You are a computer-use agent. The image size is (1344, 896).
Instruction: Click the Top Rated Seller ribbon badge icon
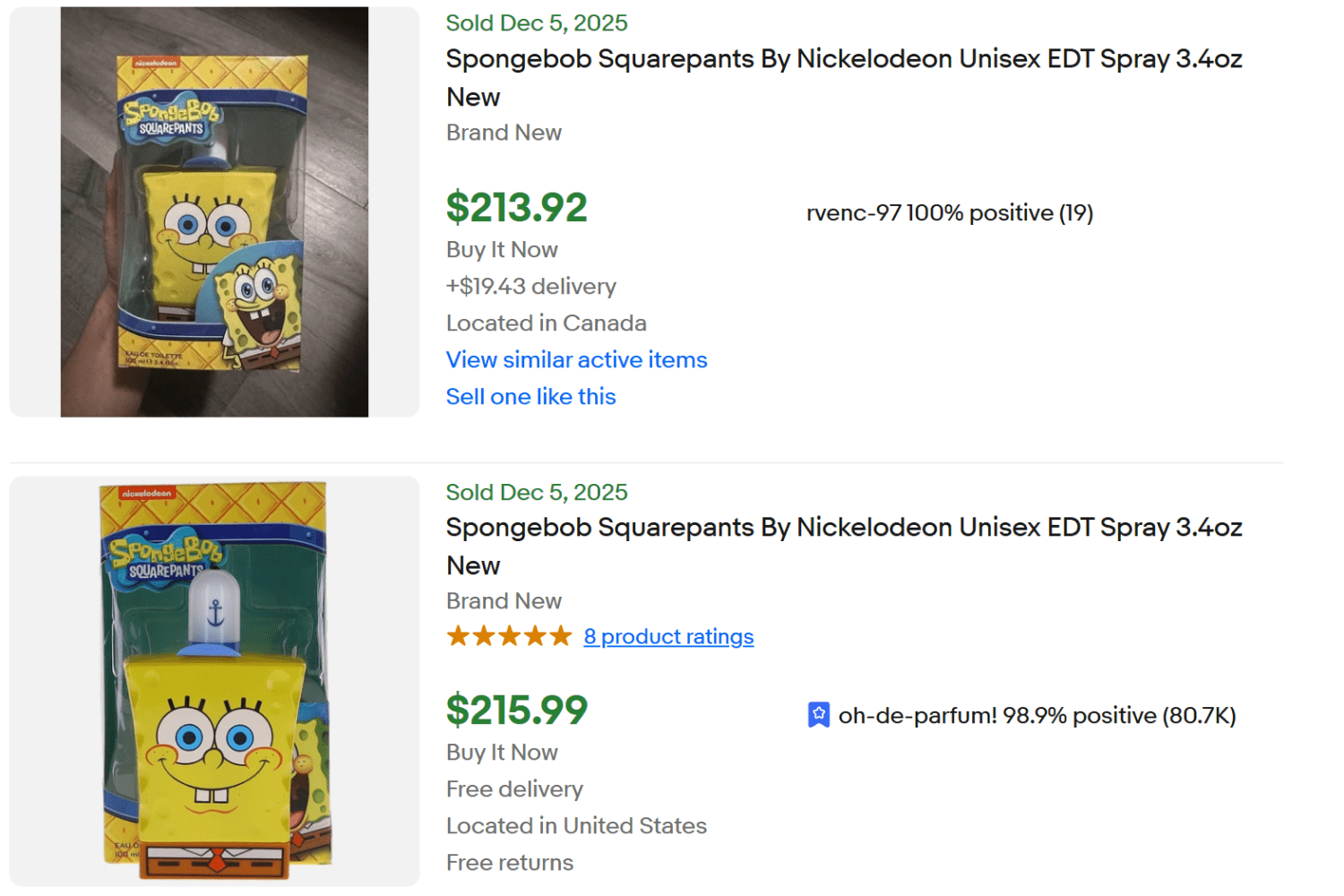[x=820, y=714]
